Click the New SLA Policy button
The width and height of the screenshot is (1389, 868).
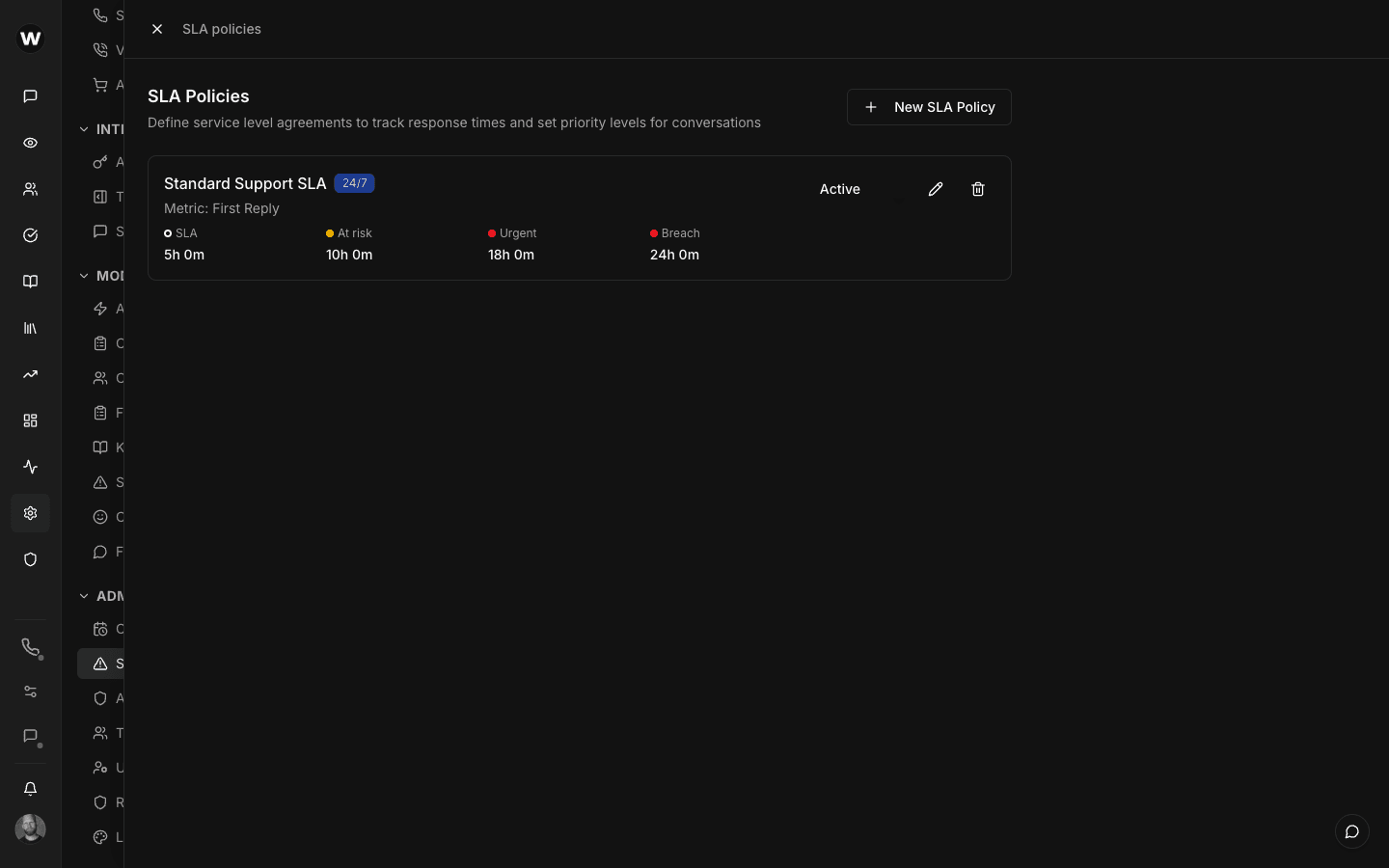pos(928,107)
